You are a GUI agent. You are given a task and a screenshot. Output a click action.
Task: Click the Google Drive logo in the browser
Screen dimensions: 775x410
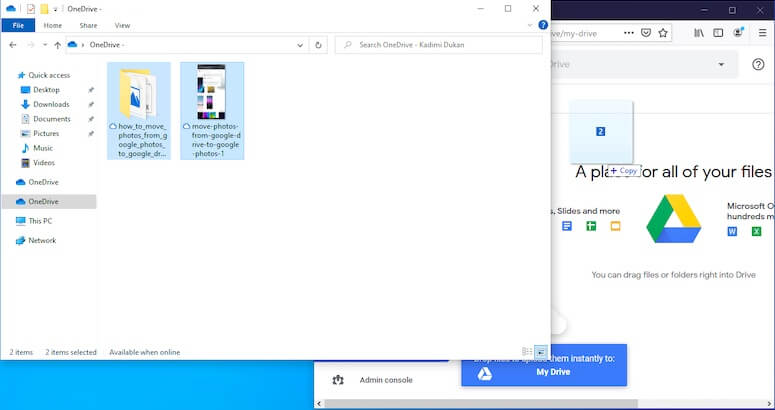coord(674,218)
